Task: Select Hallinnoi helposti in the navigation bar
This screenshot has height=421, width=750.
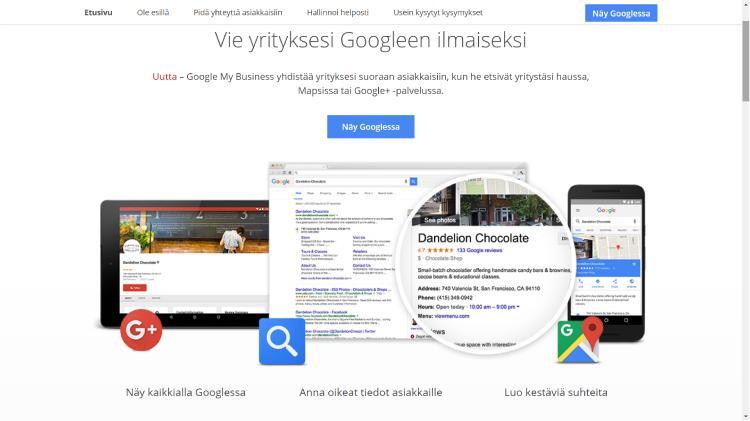Action: (338, 12)
